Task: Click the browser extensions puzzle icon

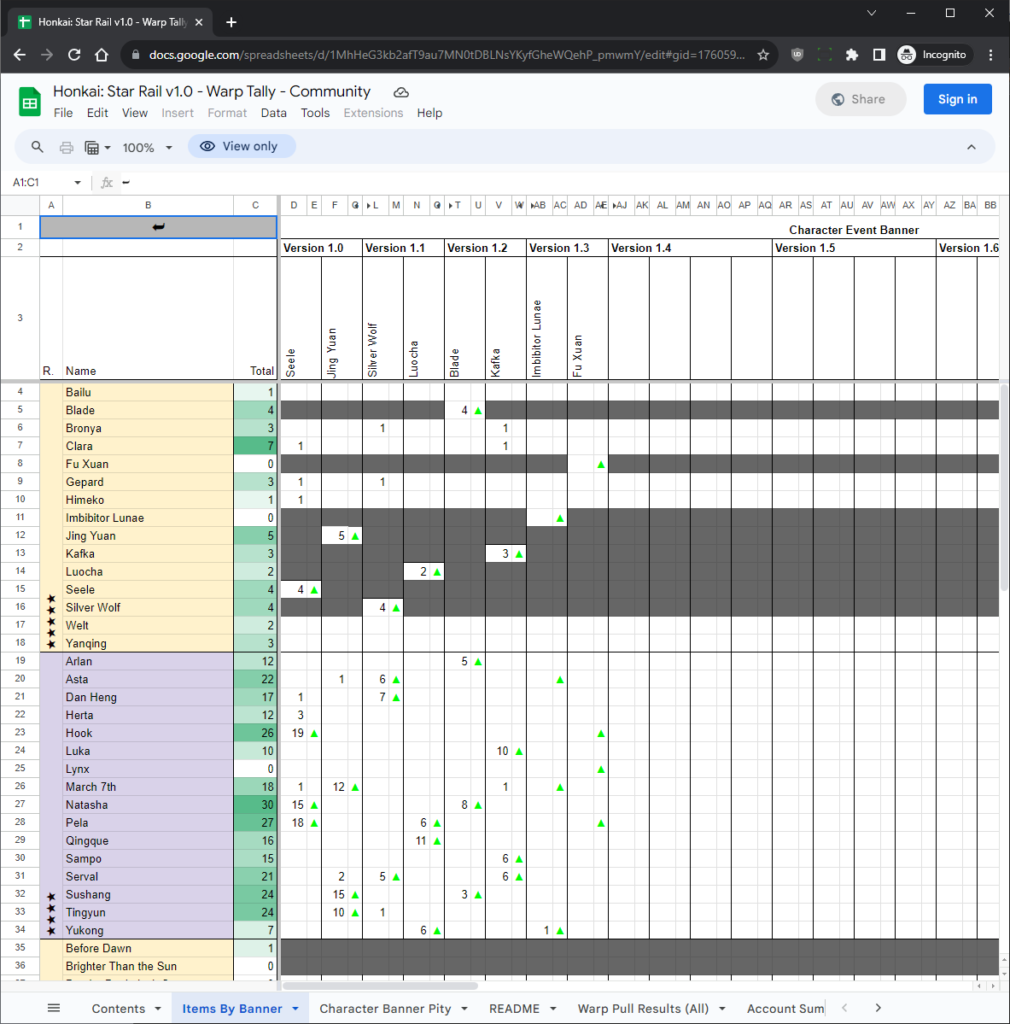Action: 851,55
